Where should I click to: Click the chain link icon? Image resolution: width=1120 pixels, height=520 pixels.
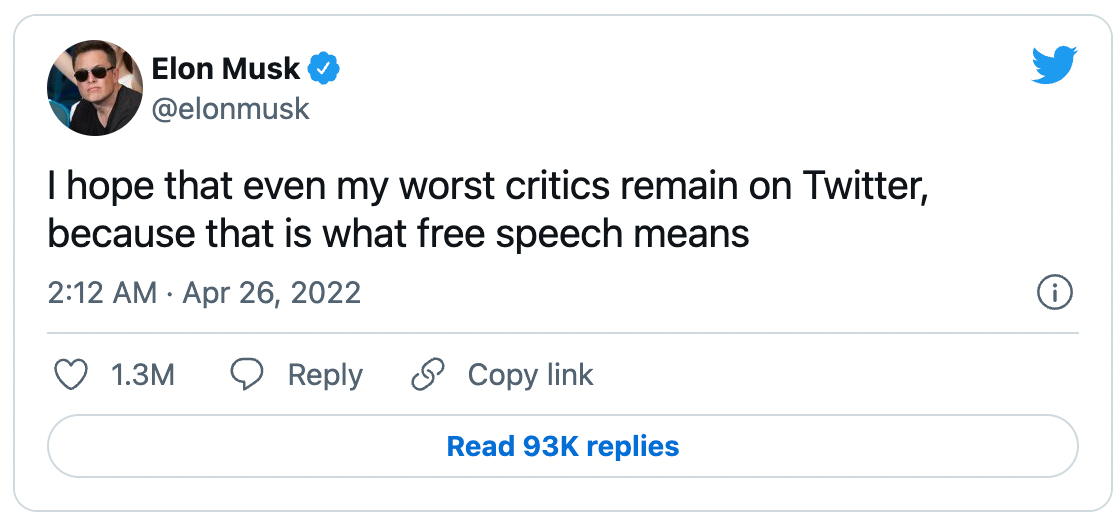click(x=428, y=375)
